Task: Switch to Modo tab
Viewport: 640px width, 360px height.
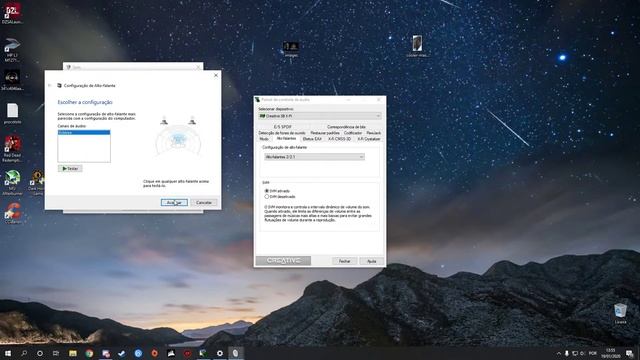Action: 264,139
